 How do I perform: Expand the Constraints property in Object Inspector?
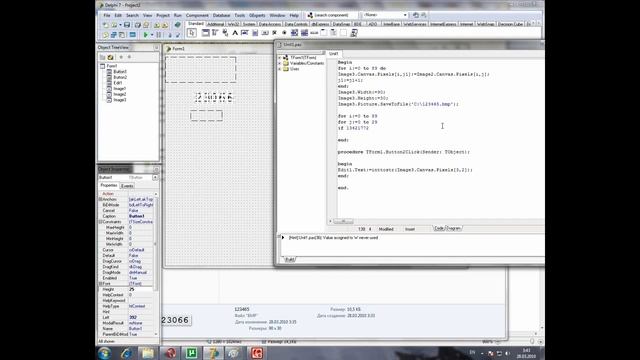click(x=100, y=222)
